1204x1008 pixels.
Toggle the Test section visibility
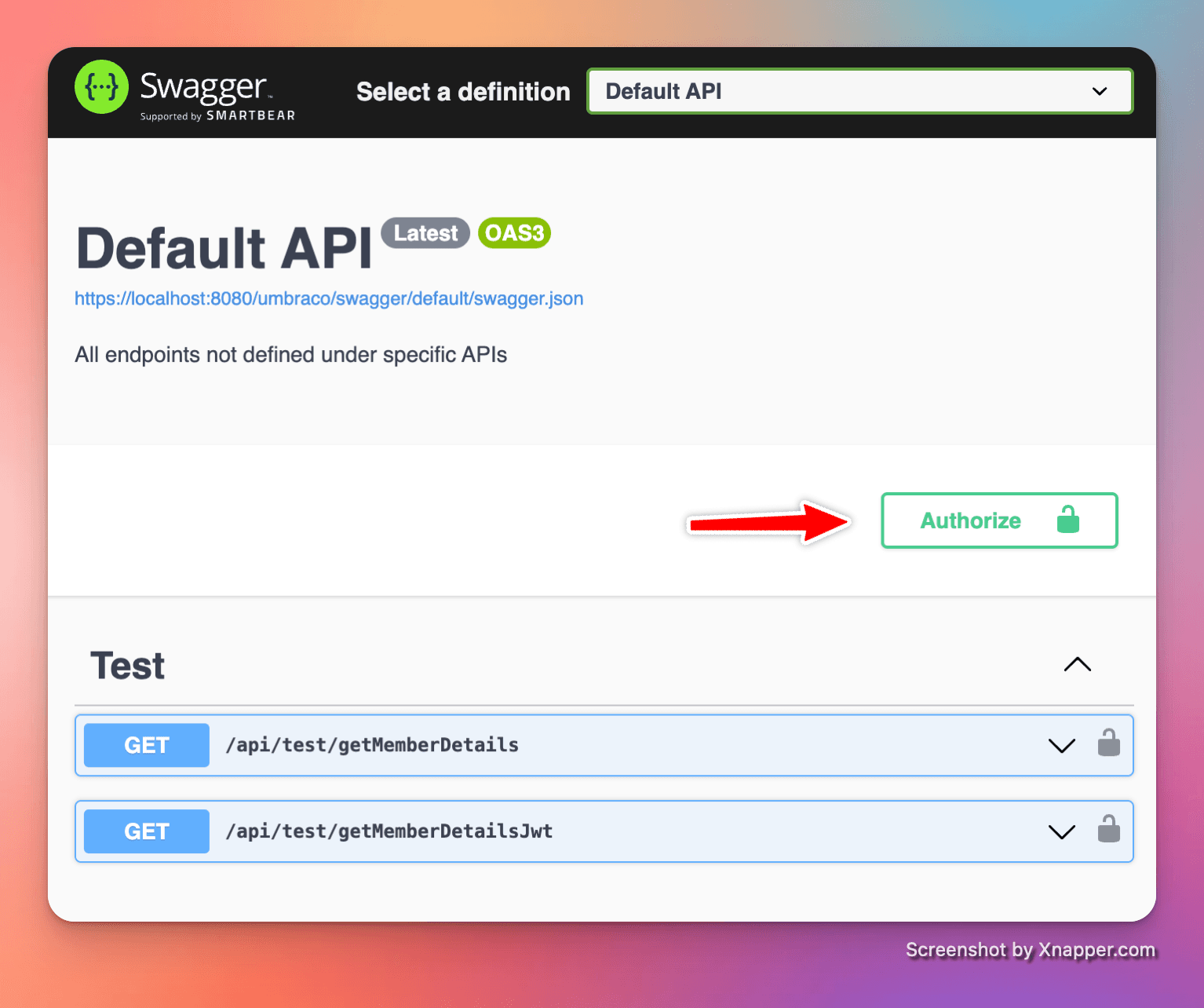1077,664
